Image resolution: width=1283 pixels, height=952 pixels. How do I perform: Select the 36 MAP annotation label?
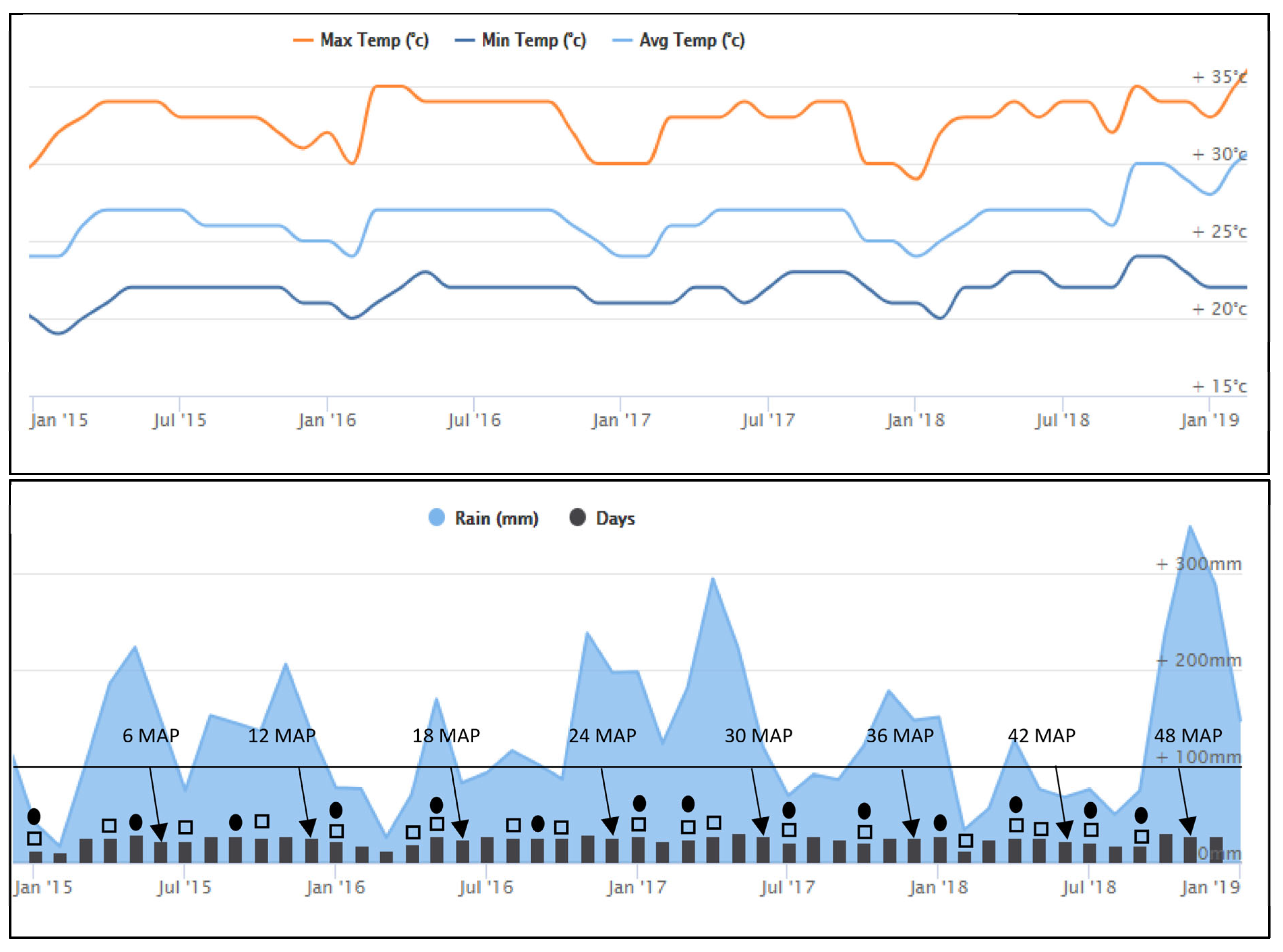(900, 736)
